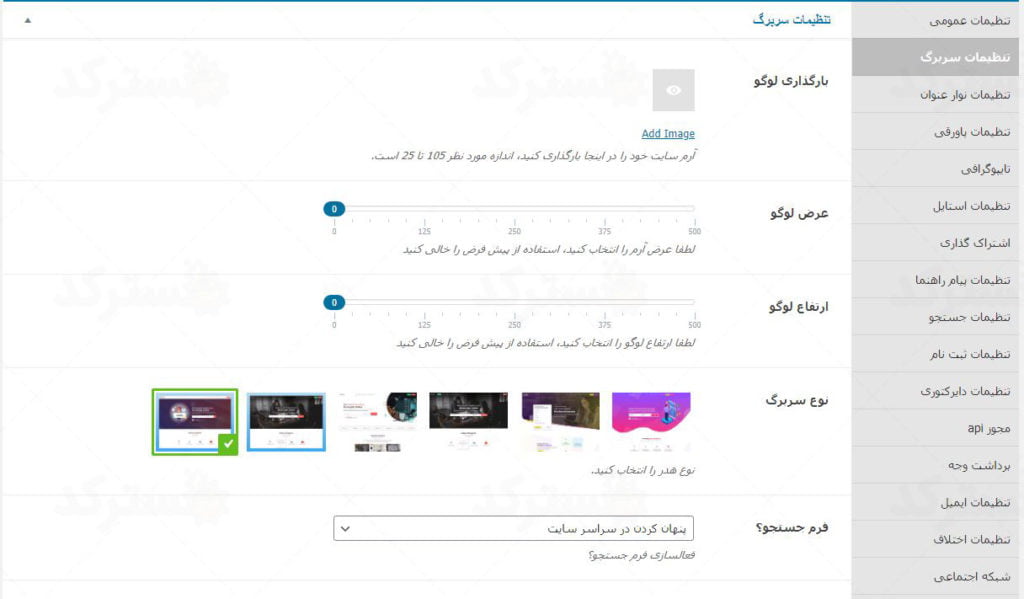Select مجوز api from the sidebar
This screenshot has height=599, width=1024.
pos(989,428)
